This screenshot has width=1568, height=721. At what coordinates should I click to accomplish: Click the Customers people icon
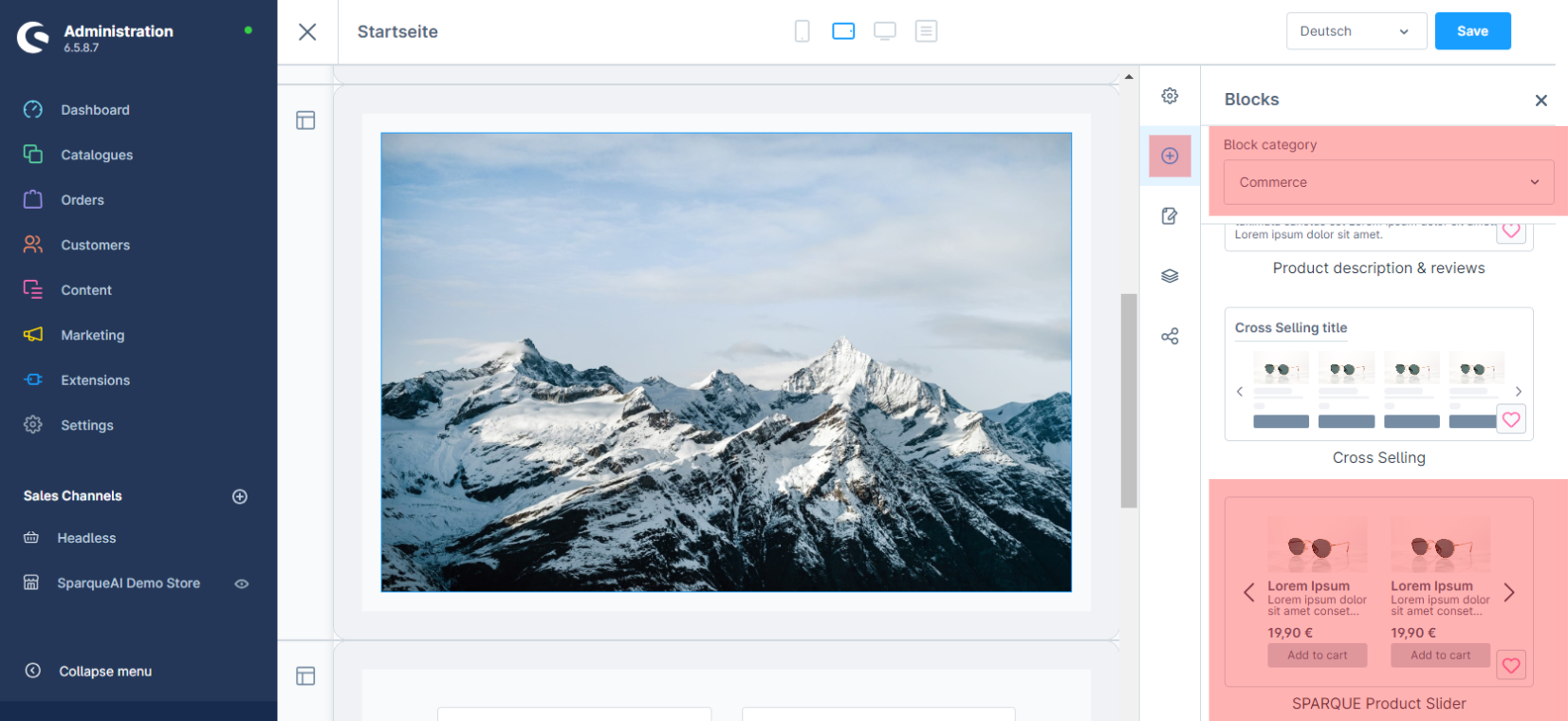(x=33, y=244)
